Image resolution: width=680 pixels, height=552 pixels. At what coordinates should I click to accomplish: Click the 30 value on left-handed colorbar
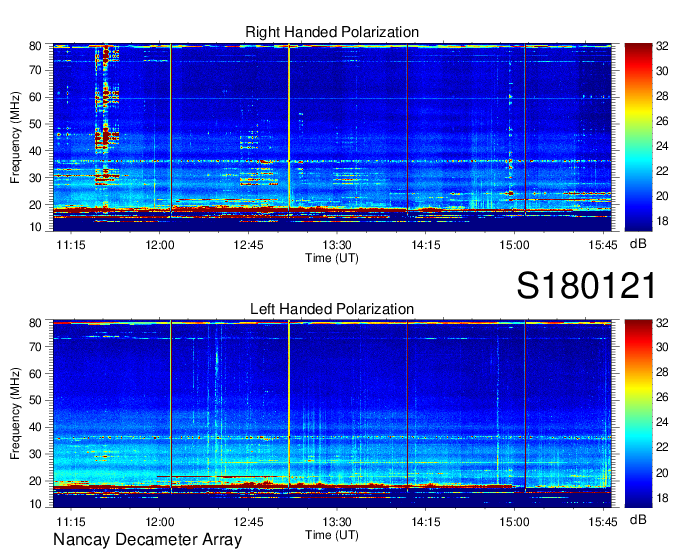[662, 347]
